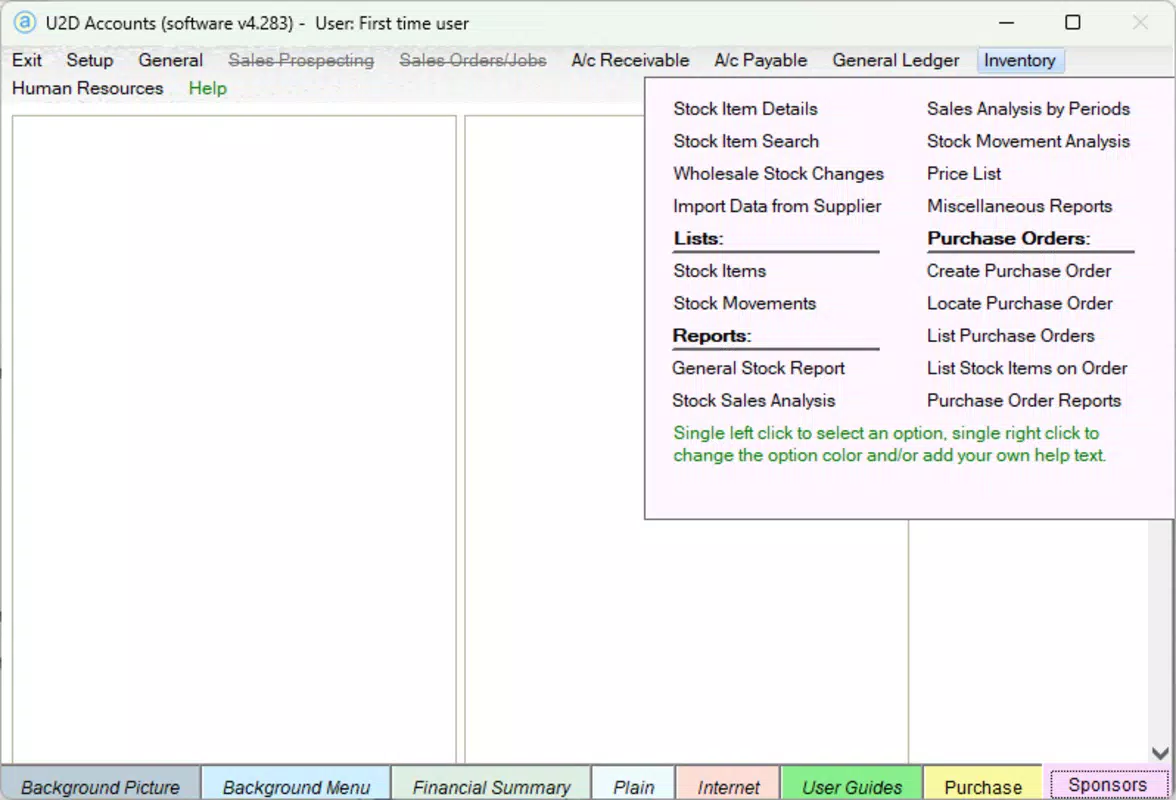Open the green Help menu
Image resolution: width=1176 pixels, height=800 pixels.
[x=208, y=88]
